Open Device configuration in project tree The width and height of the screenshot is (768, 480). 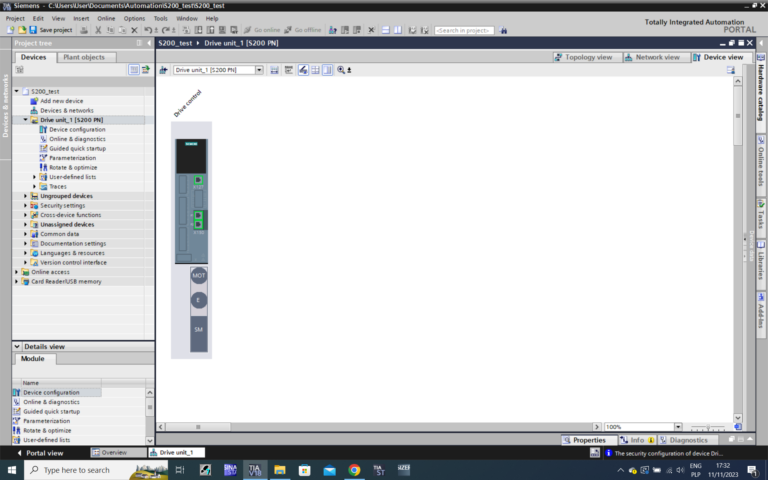76,129
